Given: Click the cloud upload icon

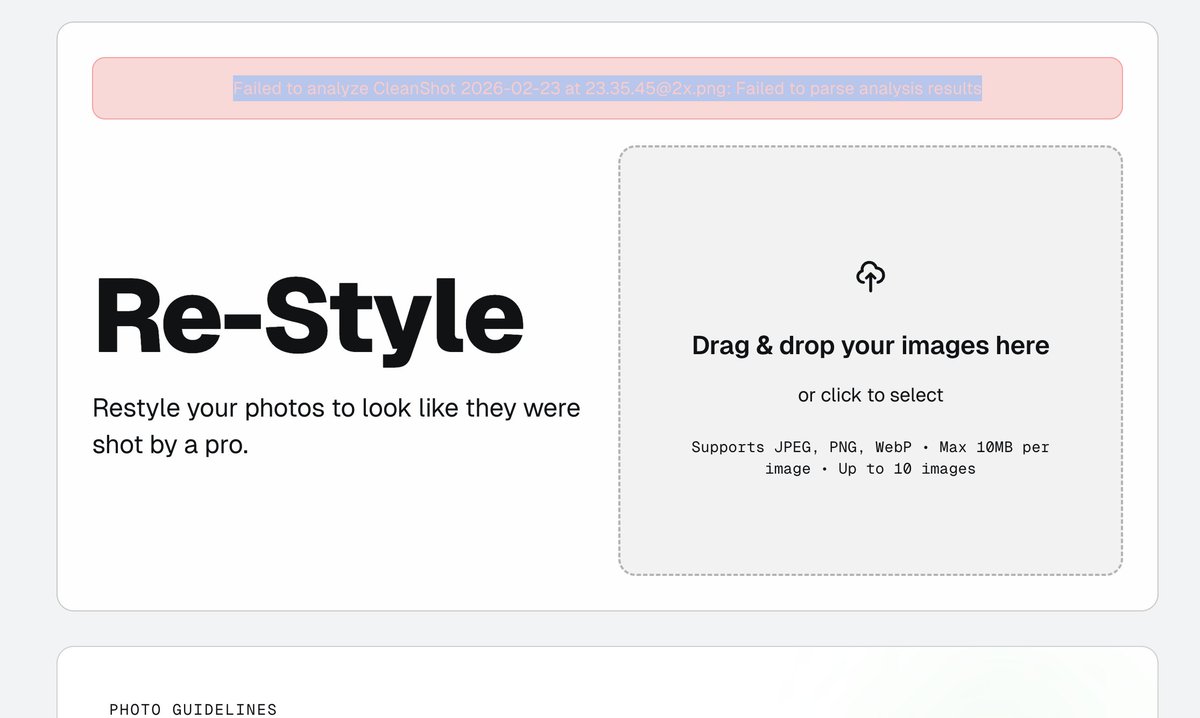Looking at the screenshot, I should click(870, 276).
